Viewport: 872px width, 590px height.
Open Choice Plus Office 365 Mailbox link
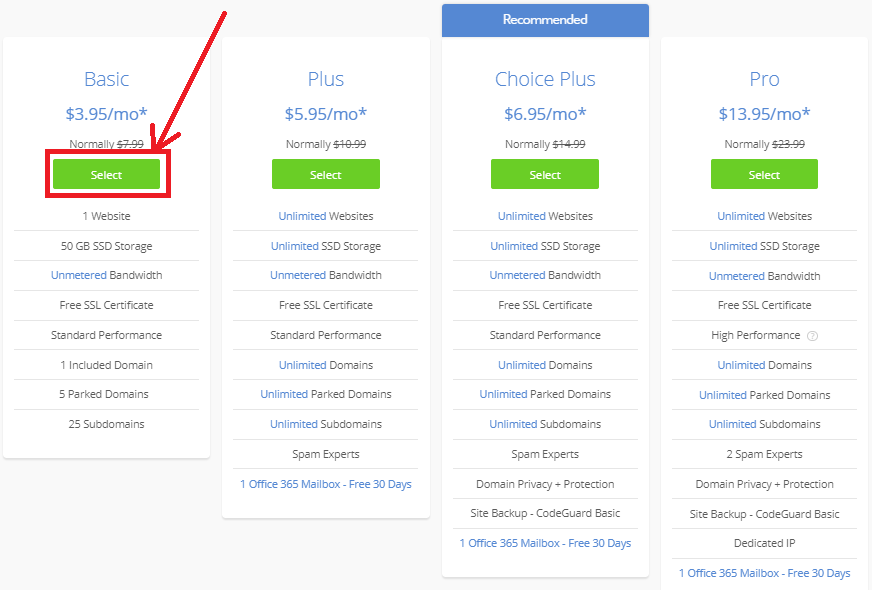point(545,543)
